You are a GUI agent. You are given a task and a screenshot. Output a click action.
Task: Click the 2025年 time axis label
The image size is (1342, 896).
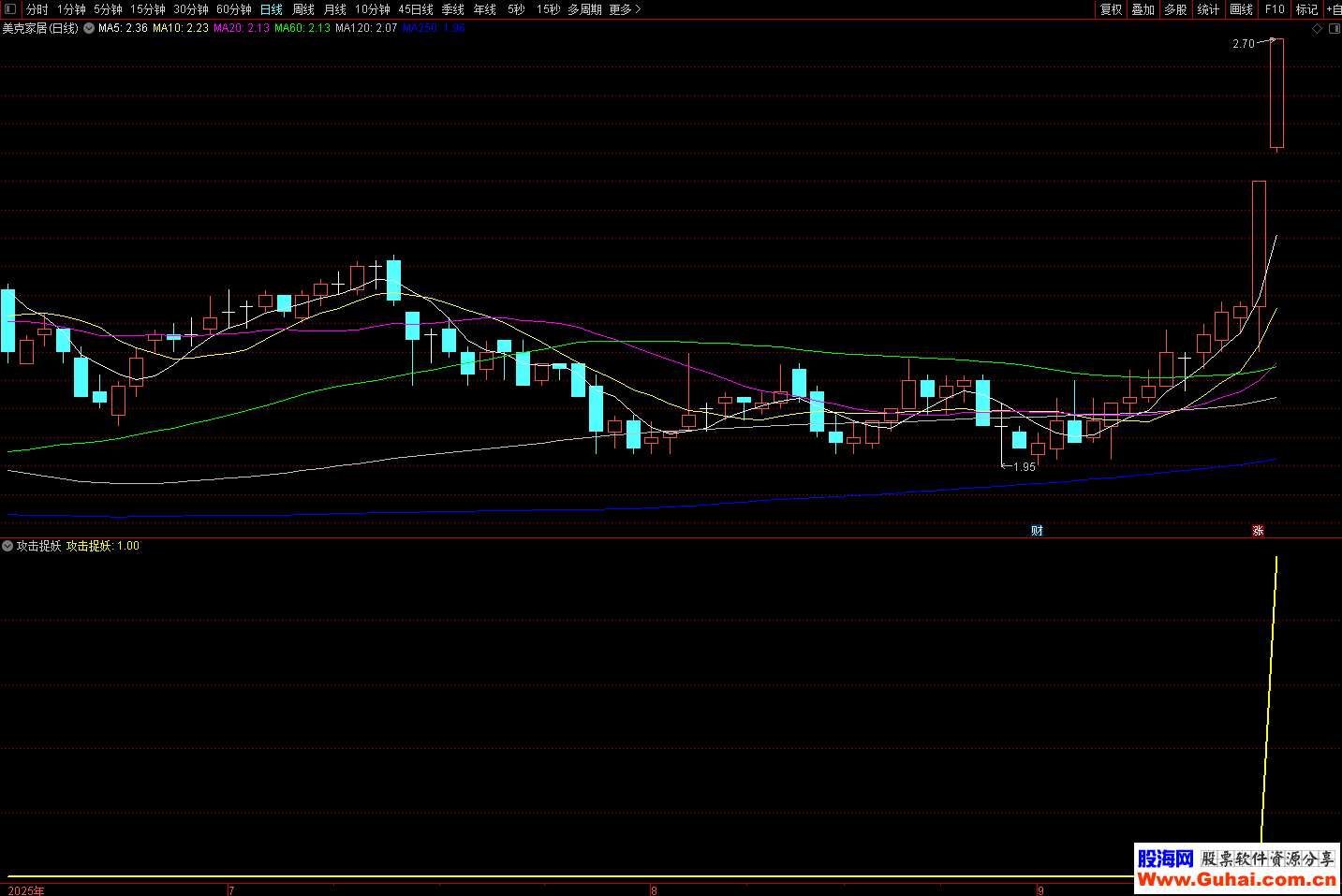pyautogui.click(x=26, y=890)
